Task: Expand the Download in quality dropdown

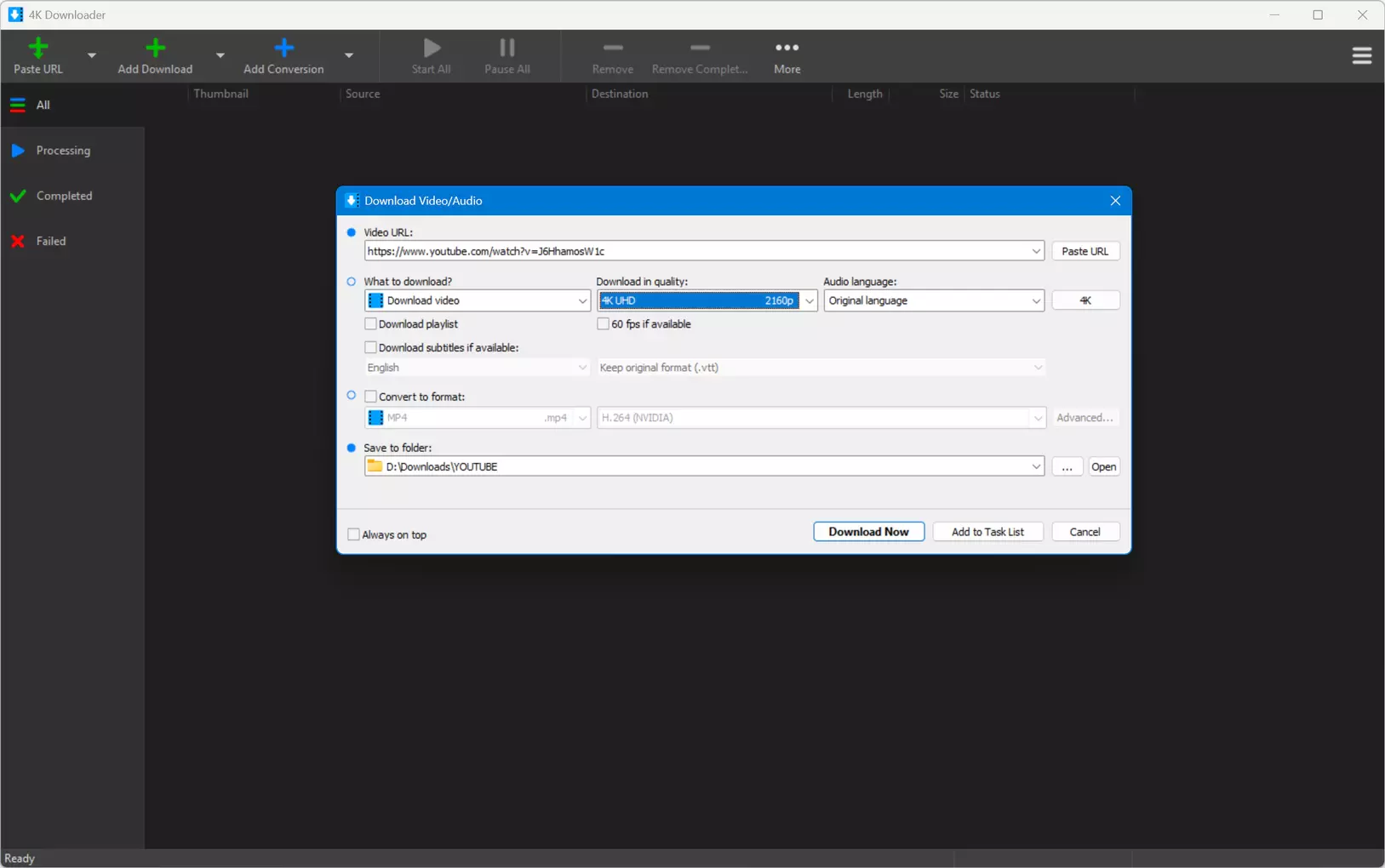Action: [809, 300]
